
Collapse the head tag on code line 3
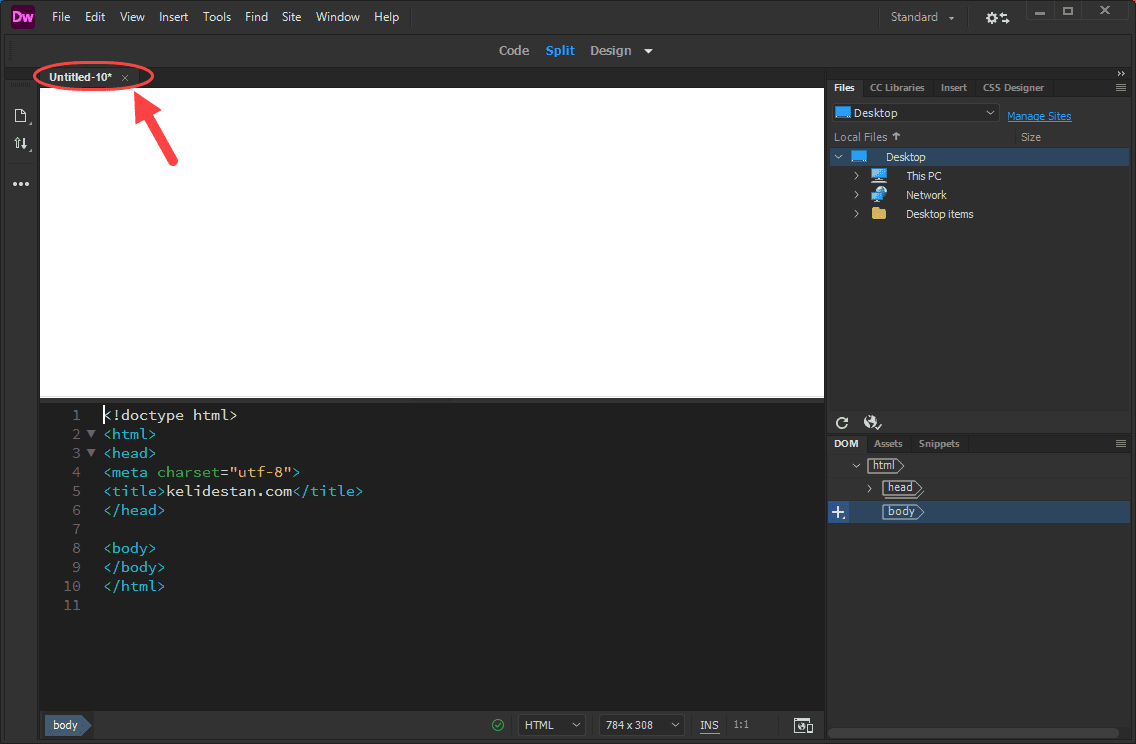pyautogui.click(x=91, y=453)
